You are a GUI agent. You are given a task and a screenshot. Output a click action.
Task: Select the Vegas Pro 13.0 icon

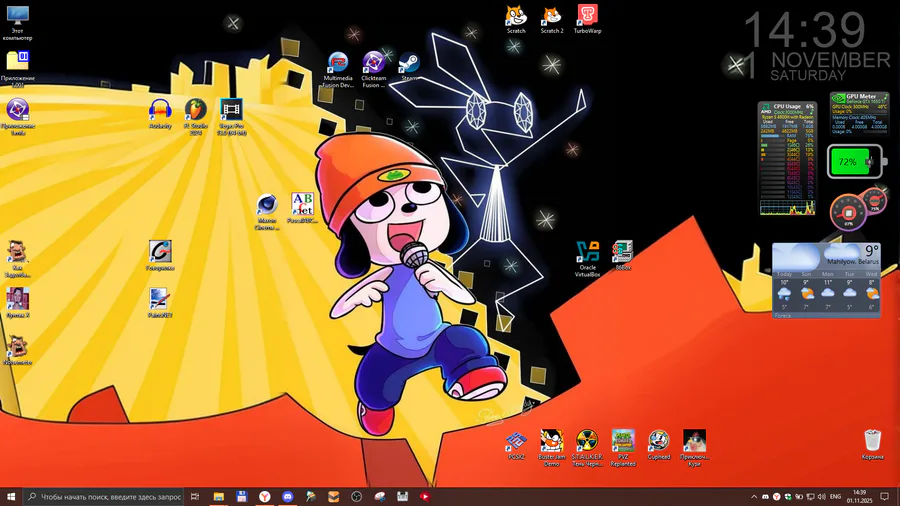tap(231, 116)
